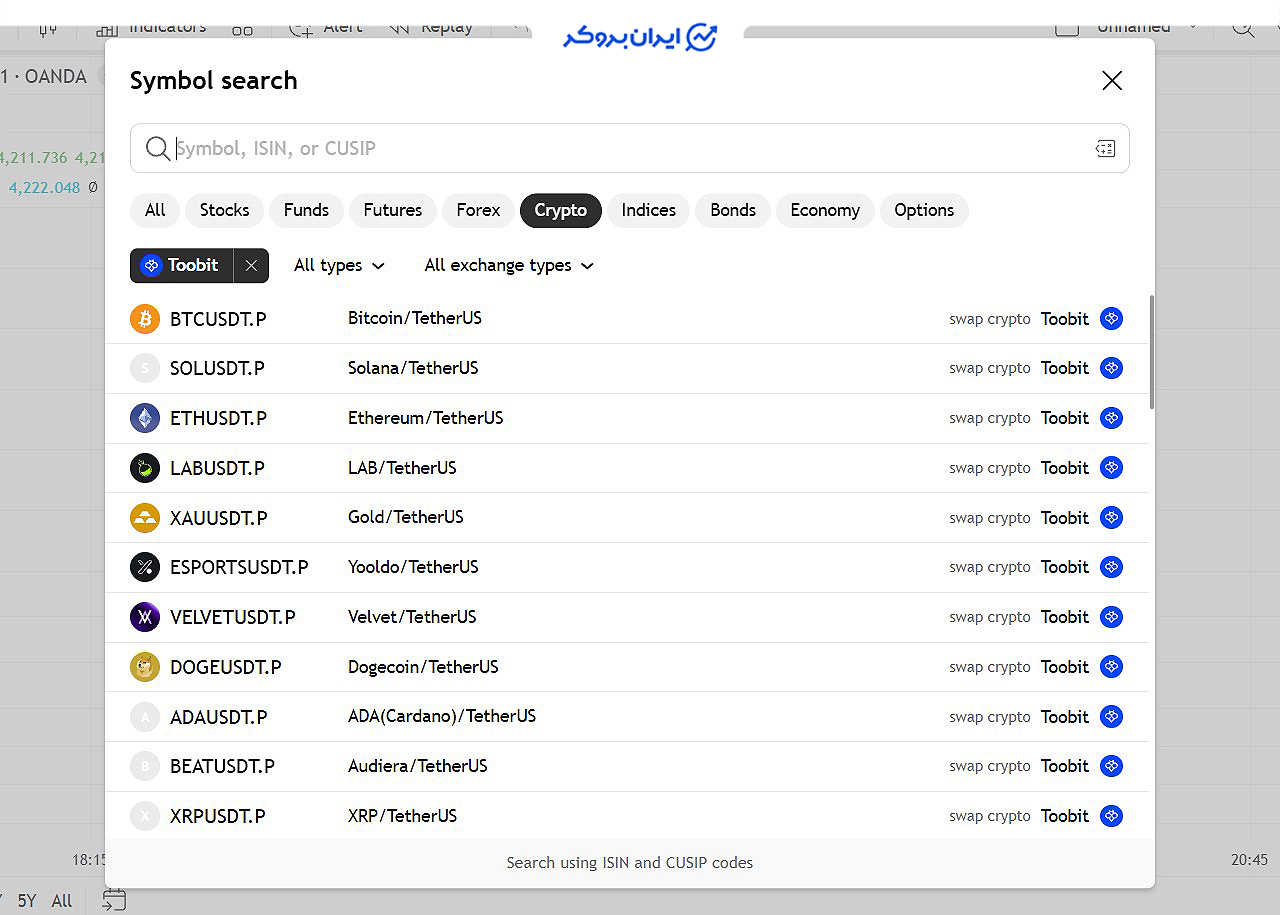
Task: Click the Gold/TetherUS description
Action: coord(406,517)
